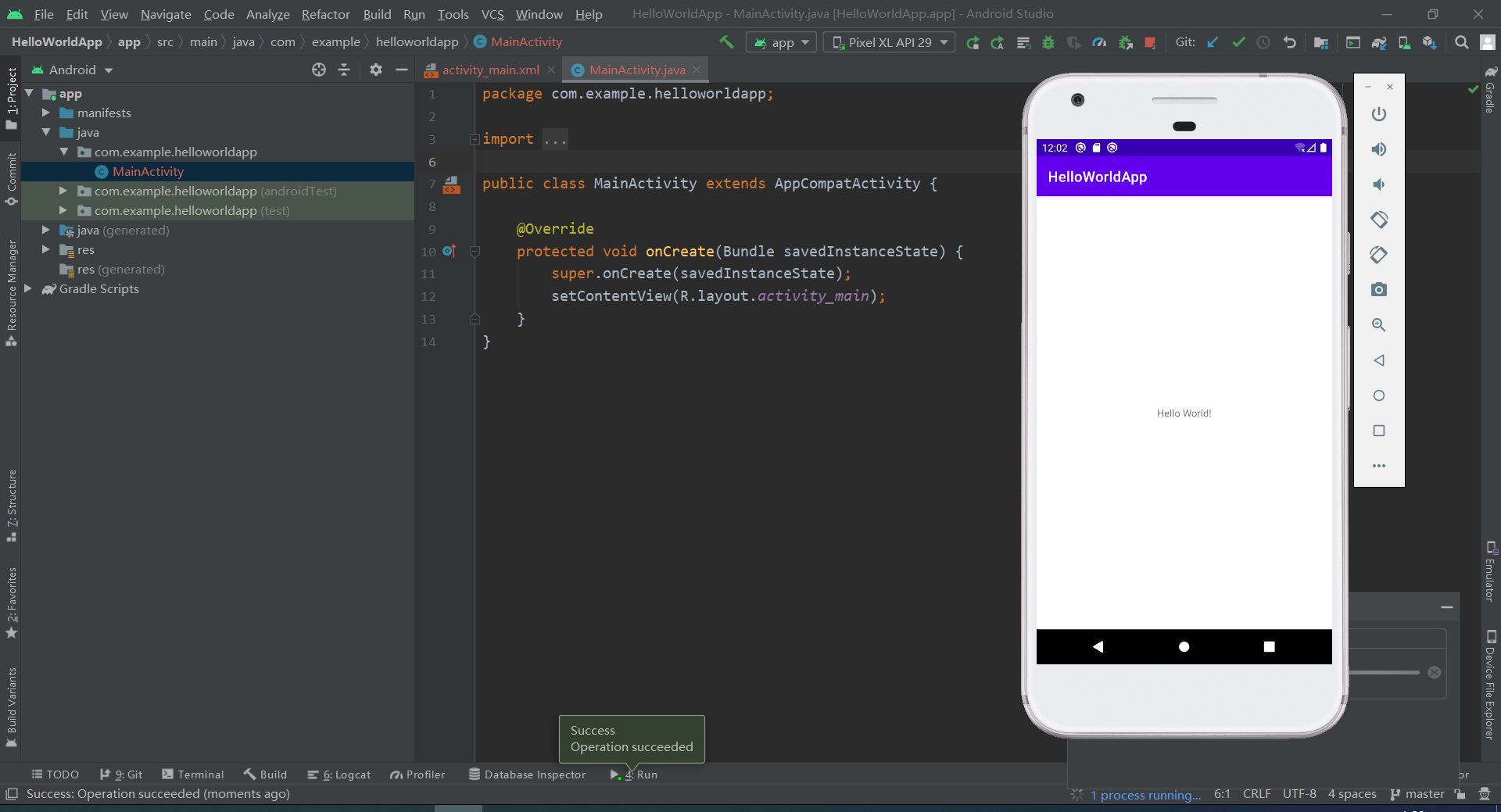The image size is (1501, 812).
Task: Open the Pixel XL API 29 device dropdown
Action: click(x=890, y=42)
